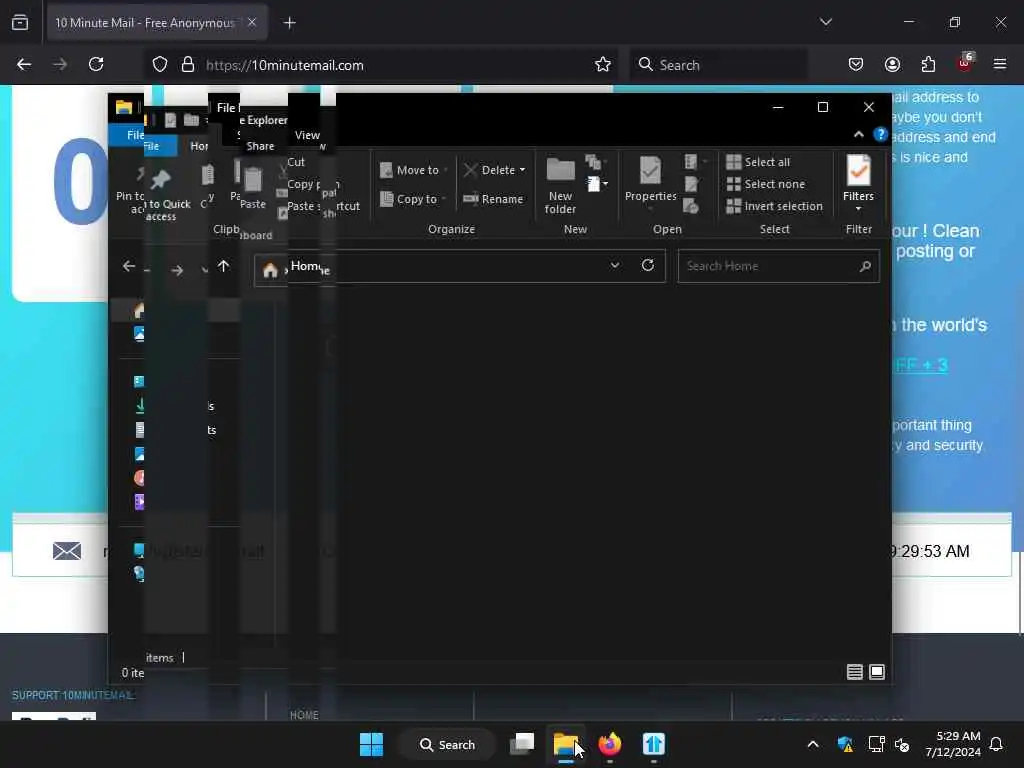This screenshot has height=768, width=1024.
Task: Click the taskbar Search box
Action: click(x=447, y=744)
